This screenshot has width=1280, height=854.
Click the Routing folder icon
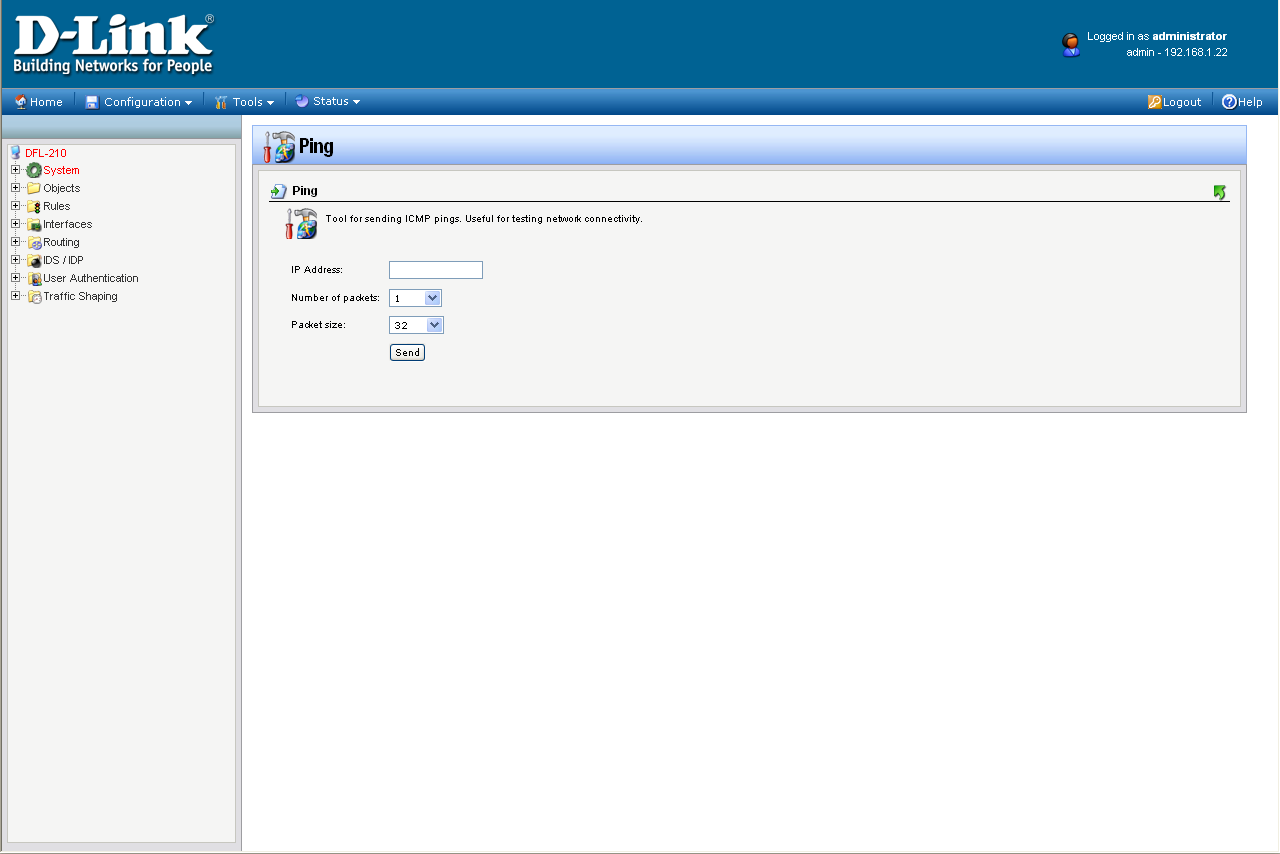tap(34, 242)
